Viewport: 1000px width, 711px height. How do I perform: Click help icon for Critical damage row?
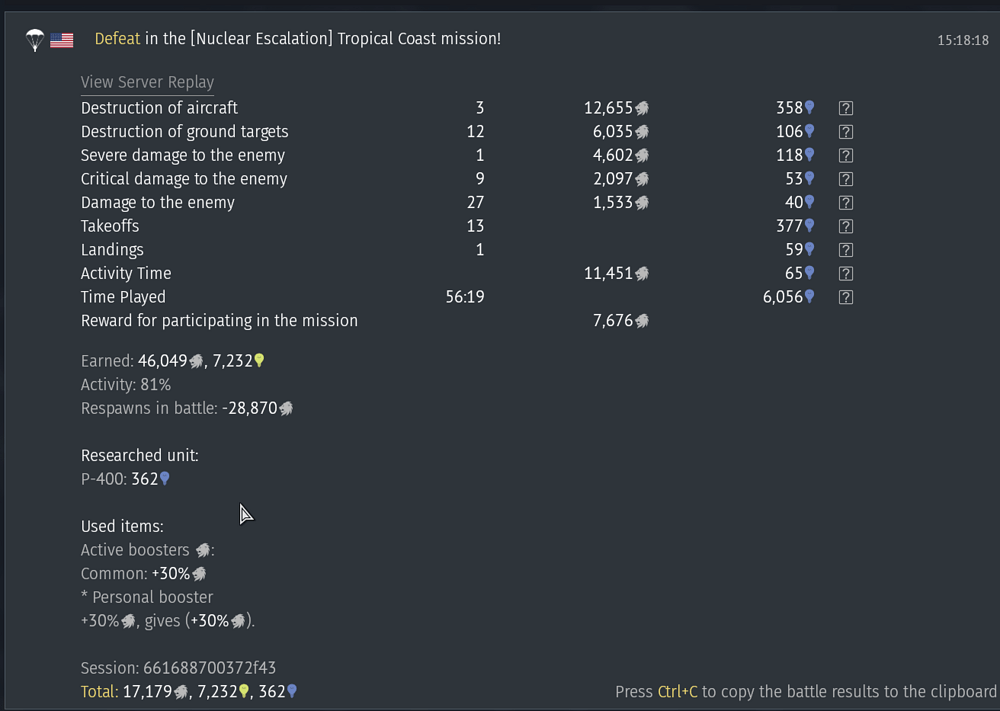[846, 179]
